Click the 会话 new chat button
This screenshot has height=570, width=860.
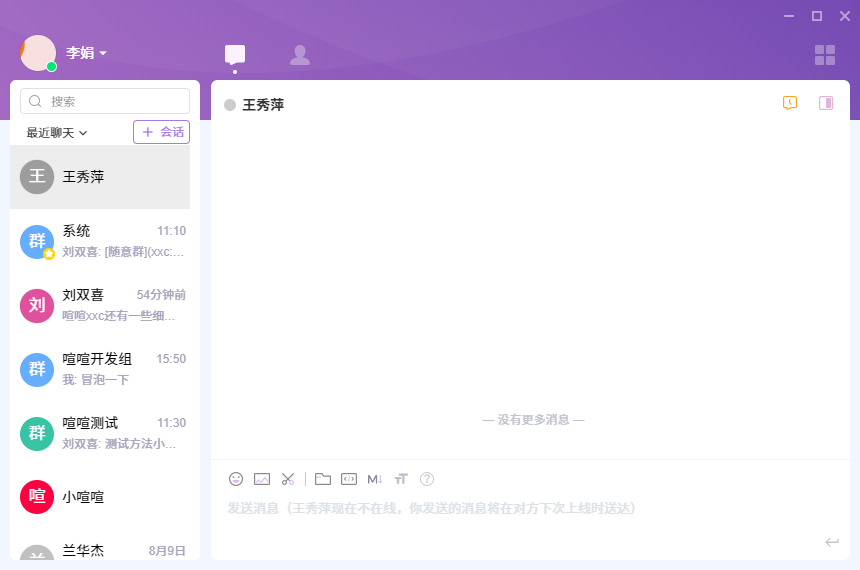pyautogui.click(x=161, y=132)
